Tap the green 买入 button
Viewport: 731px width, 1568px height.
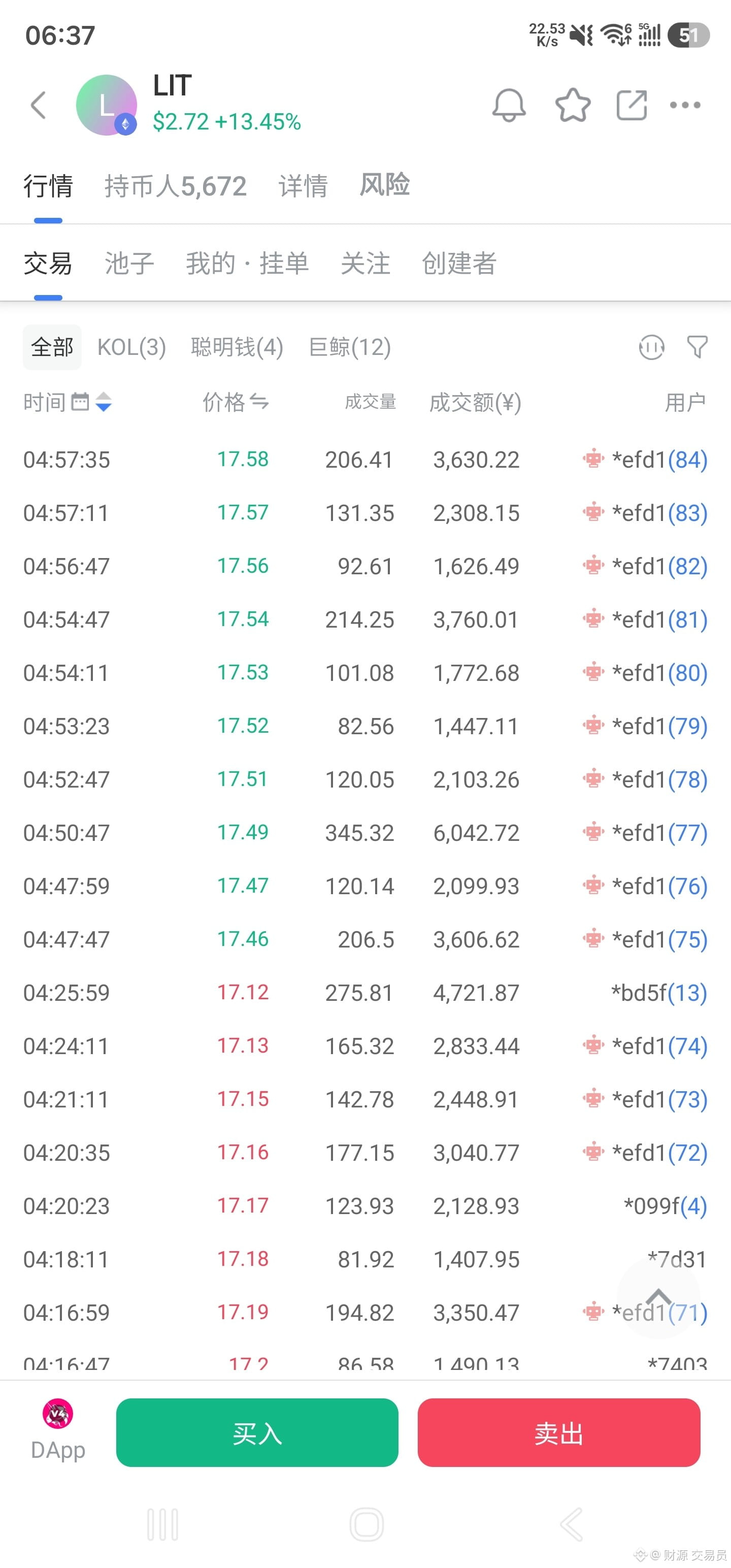click(257, 1432)
